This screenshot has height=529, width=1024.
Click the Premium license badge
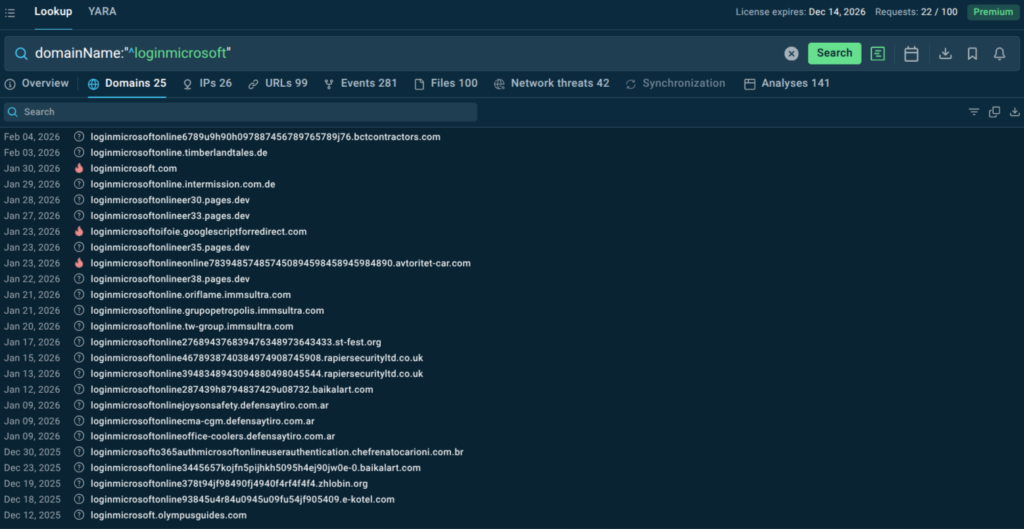pos(991,12)
